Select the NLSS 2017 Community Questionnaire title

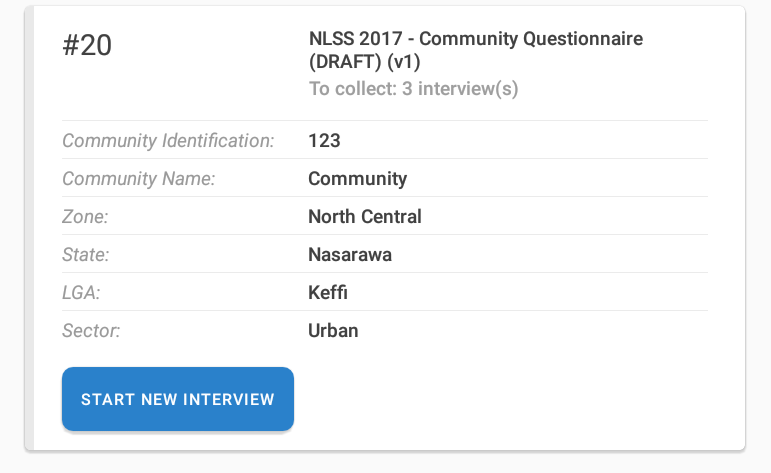475,39
